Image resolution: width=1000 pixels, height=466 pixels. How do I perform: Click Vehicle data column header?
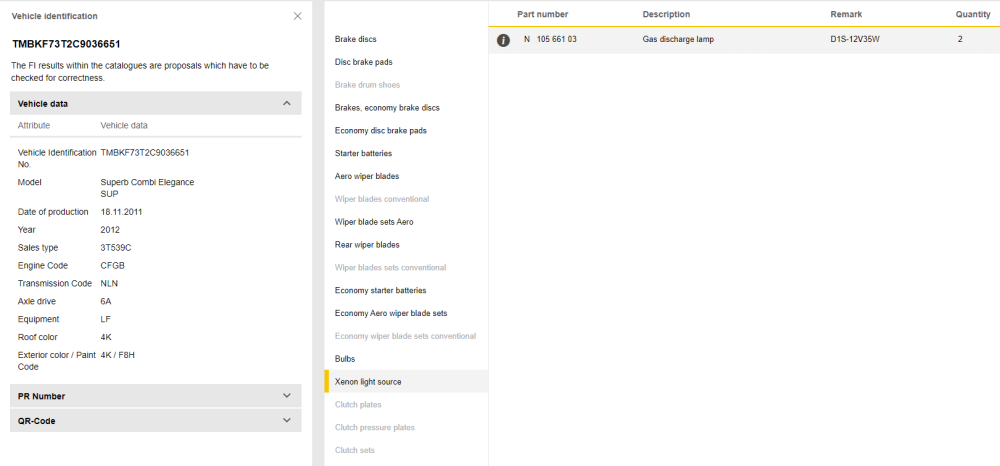coord(124,126)
